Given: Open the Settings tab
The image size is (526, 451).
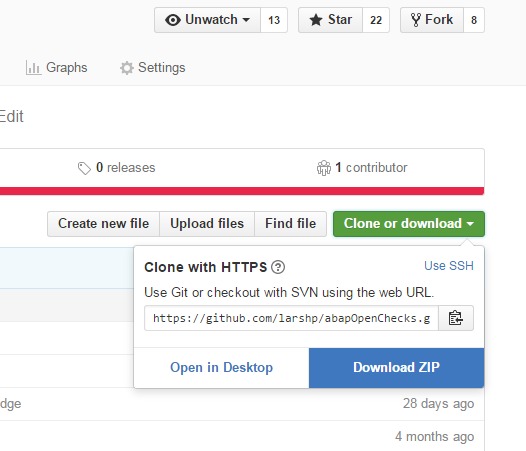Looking at the screenshot, I should tap(153, 68).
